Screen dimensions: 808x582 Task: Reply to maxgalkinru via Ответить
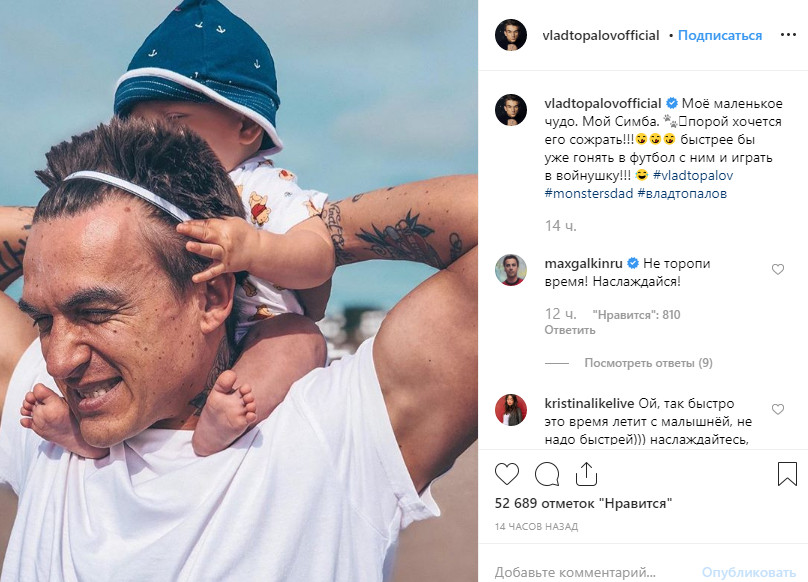click(x=569, y=330)
